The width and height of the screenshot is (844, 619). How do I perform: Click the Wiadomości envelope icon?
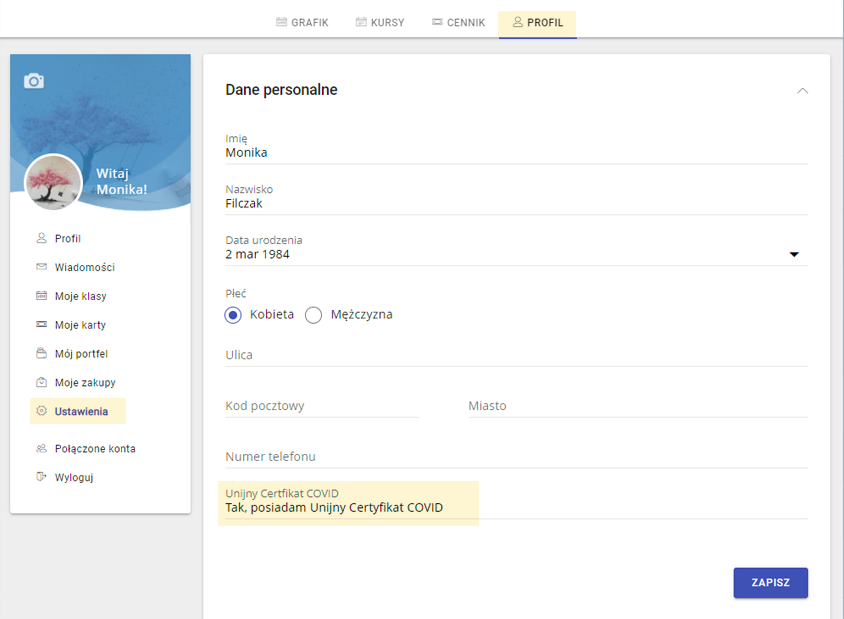[41, 267]
